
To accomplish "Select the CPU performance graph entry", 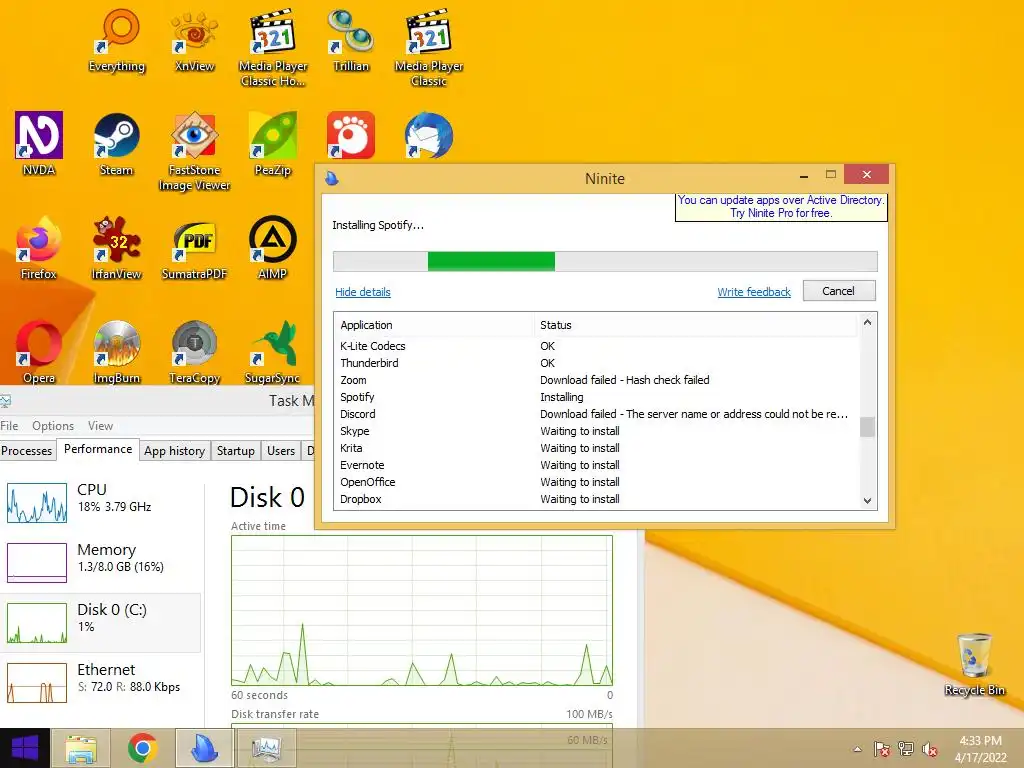I will click(x=101, y=503).
